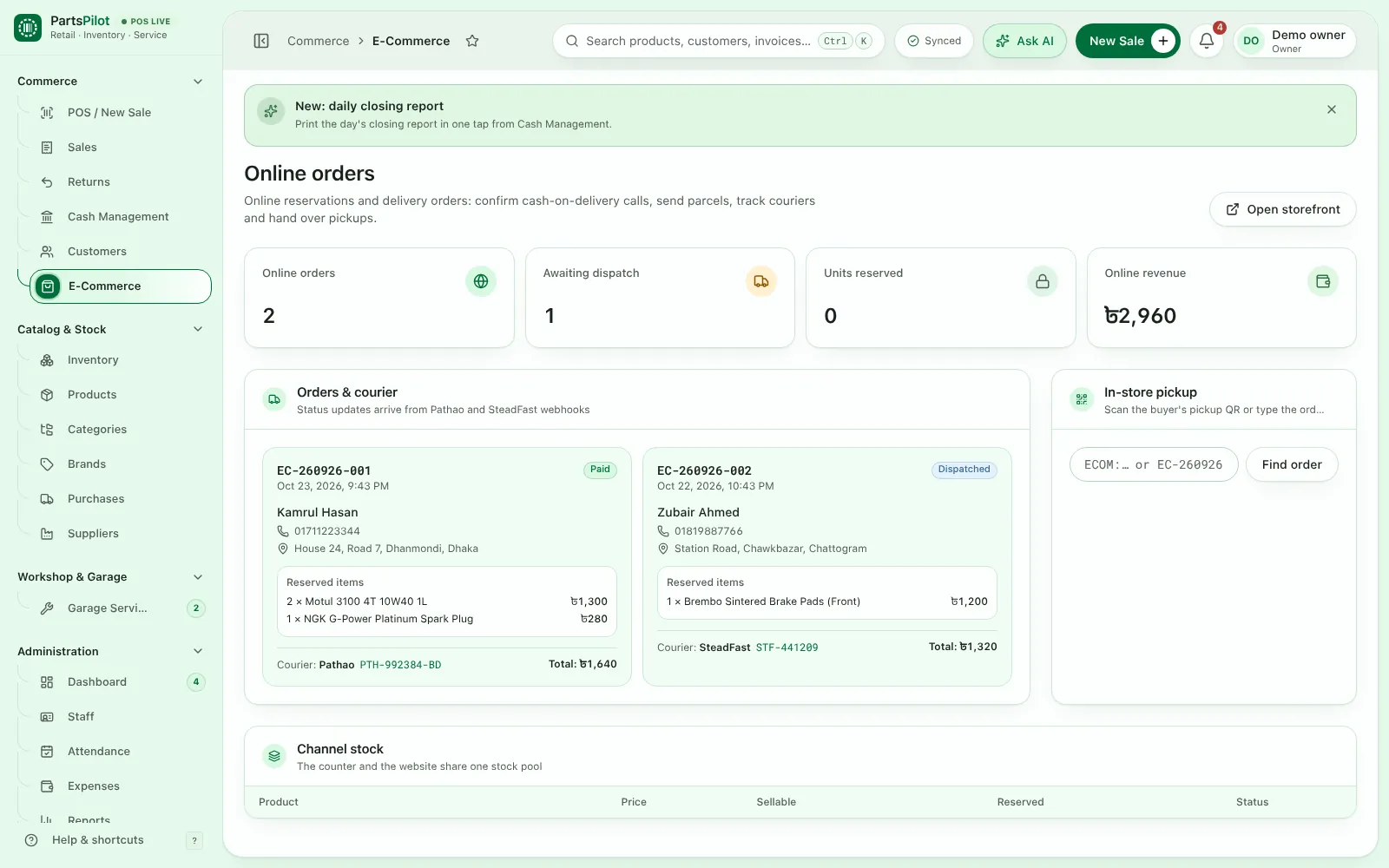This screenshot has height=868, width=1389.
Task: Collapse the Administration section
Action: click(x=198, y=652)
